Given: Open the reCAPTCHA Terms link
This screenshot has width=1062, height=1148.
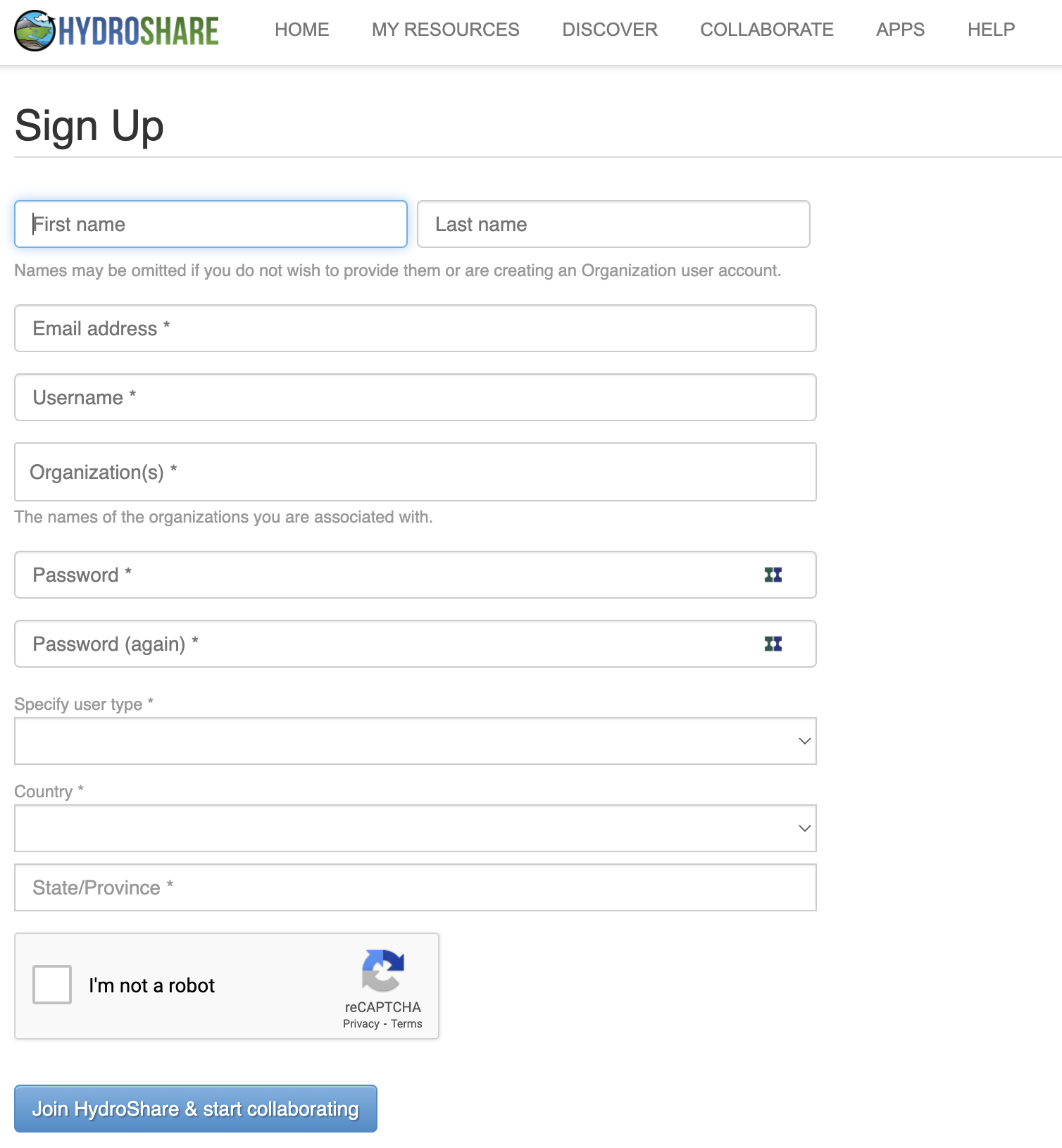Looking at the screenshot, I should tap(406, 1024).
